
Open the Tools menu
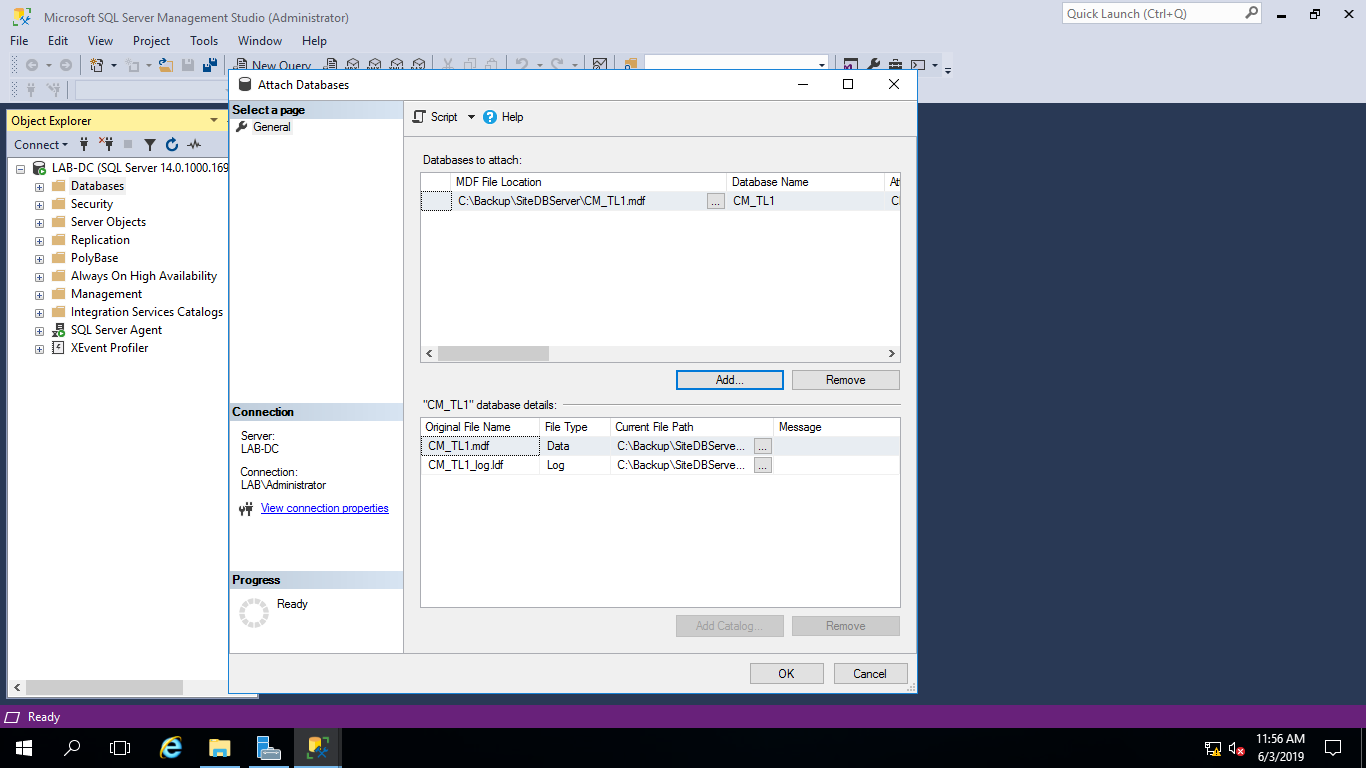coord(204,41)
